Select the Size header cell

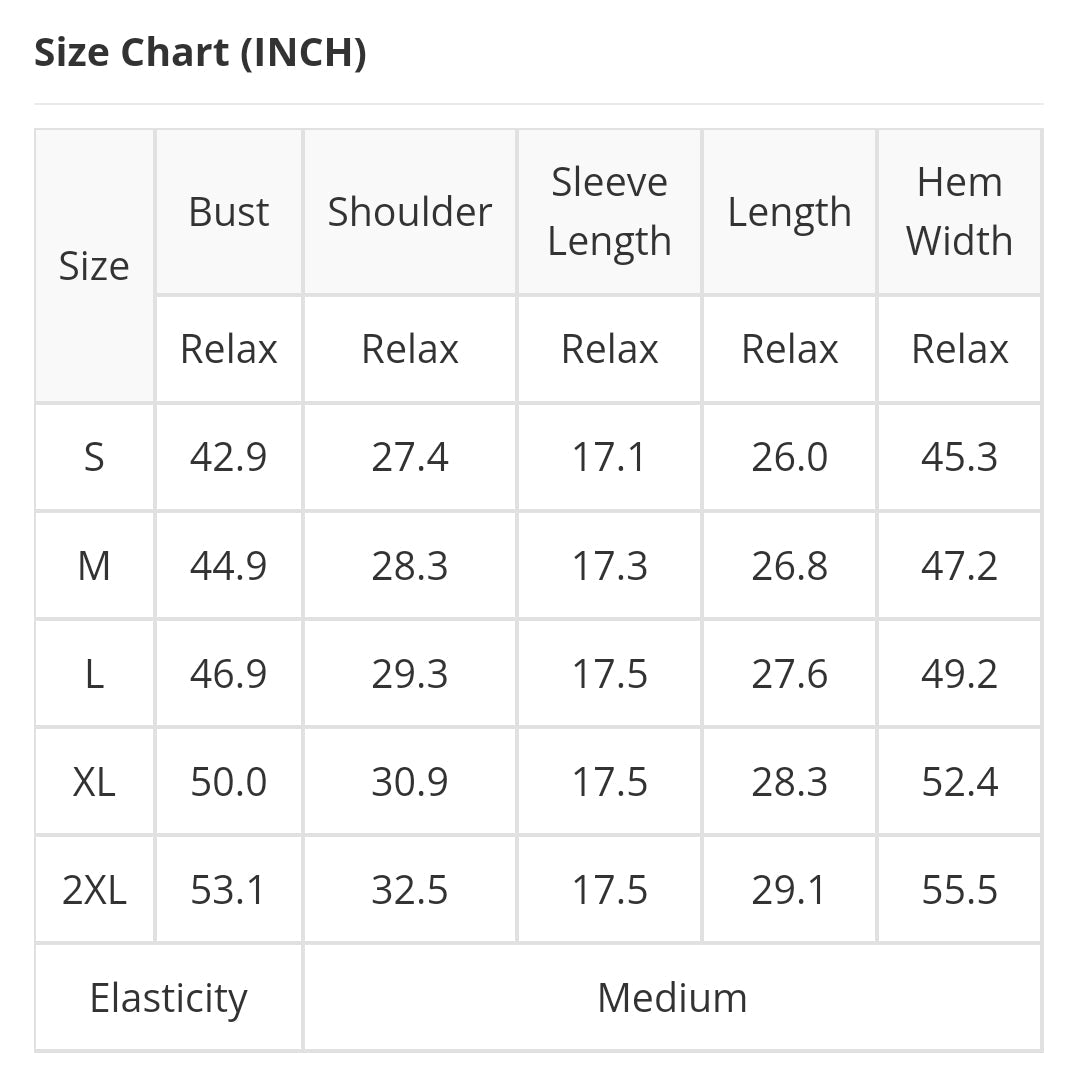[x=94, y=266]
